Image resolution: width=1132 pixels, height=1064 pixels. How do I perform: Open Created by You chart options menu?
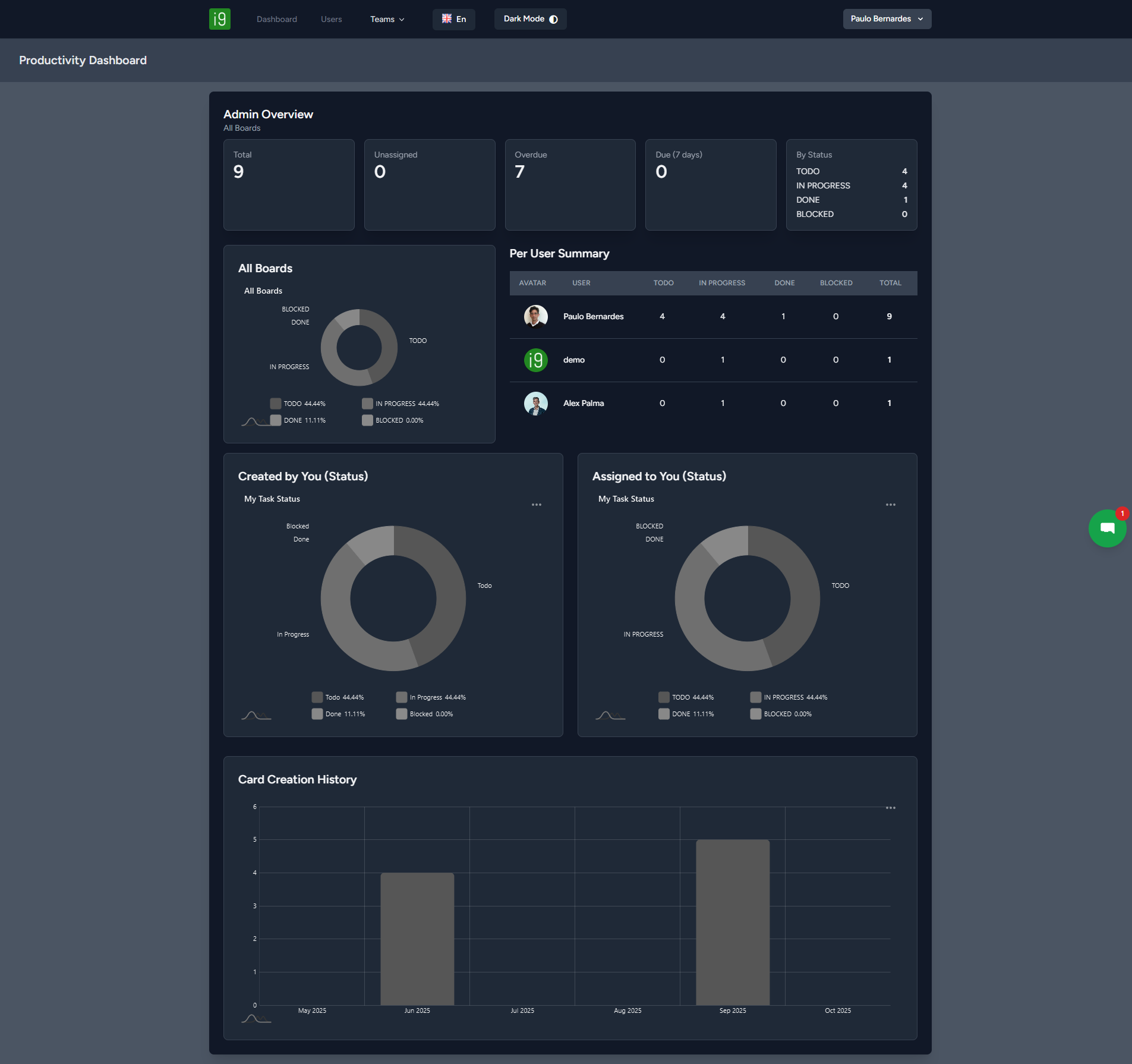[536, 505]
